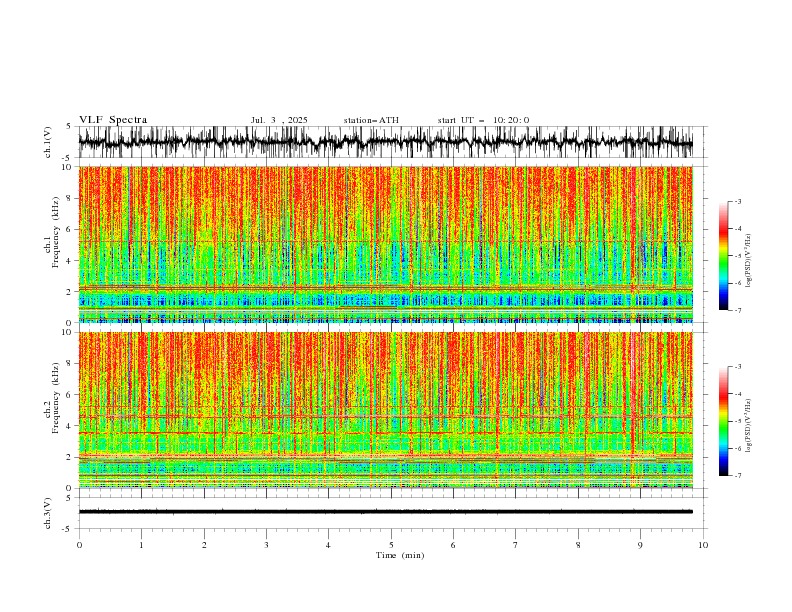Click the time axis tick label "5"
This screenshot has height=612, width=792.
tap(391, 545)
